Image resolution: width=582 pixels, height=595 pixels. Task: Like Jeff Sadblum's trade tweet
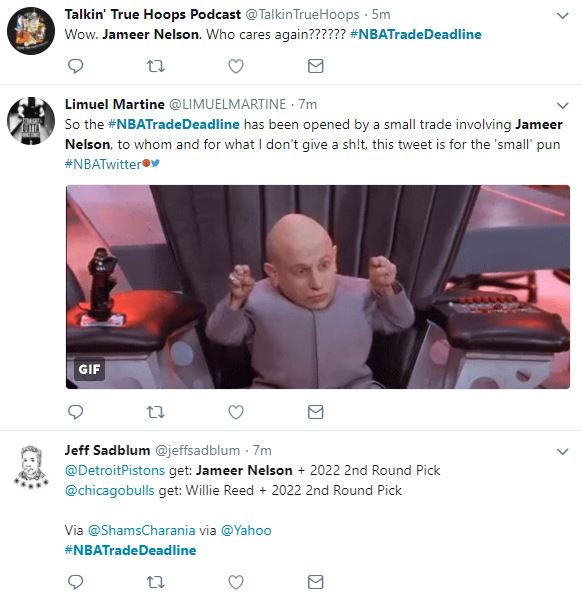click(x=236, y=582)
